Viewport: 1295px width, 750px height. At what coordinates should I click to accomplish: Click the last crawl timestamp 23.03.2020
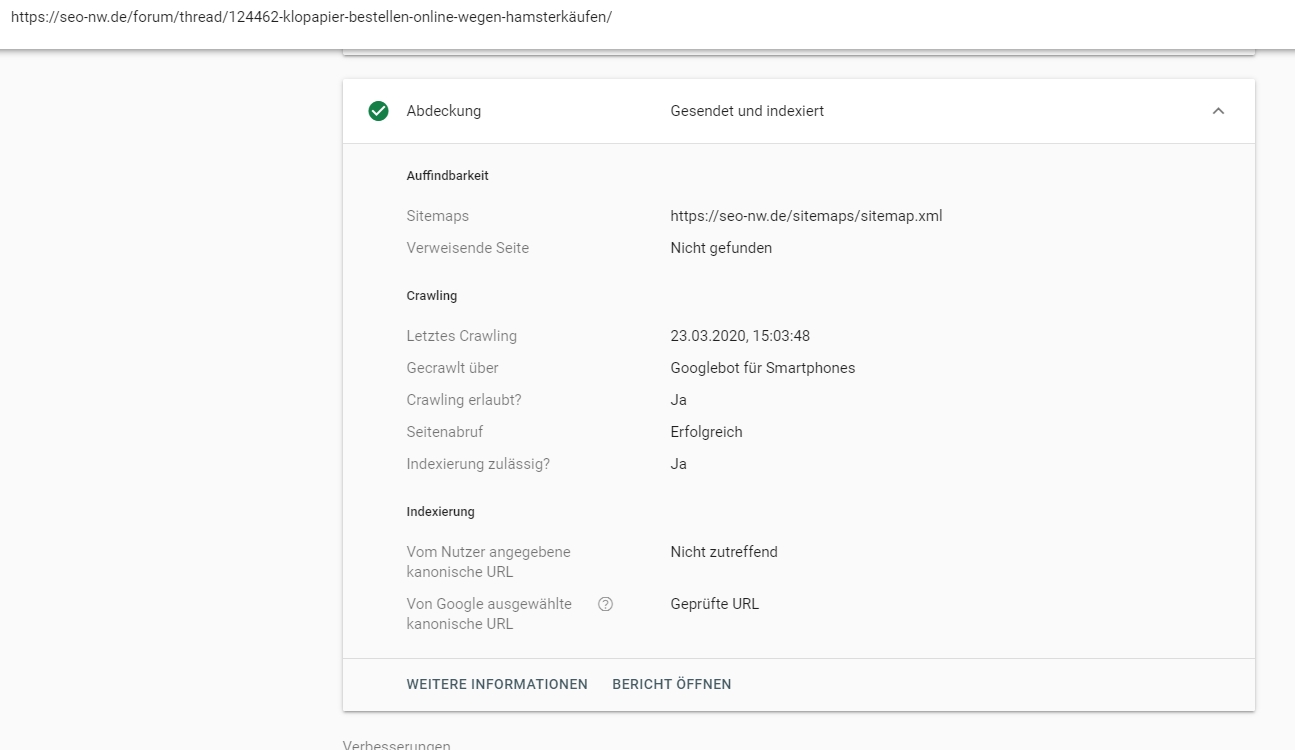point(739,336)
